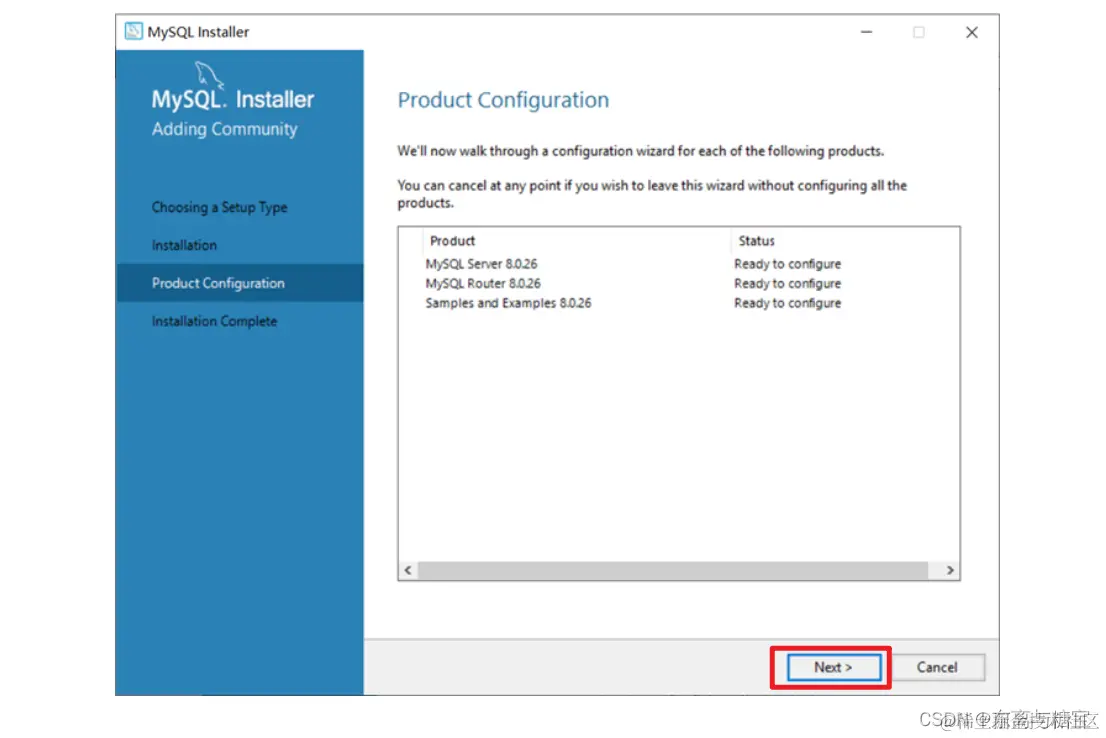Open the Installation Complete sidebar step
The image size is (1106, 738).
pyautogui.click(x=214, y=321)
